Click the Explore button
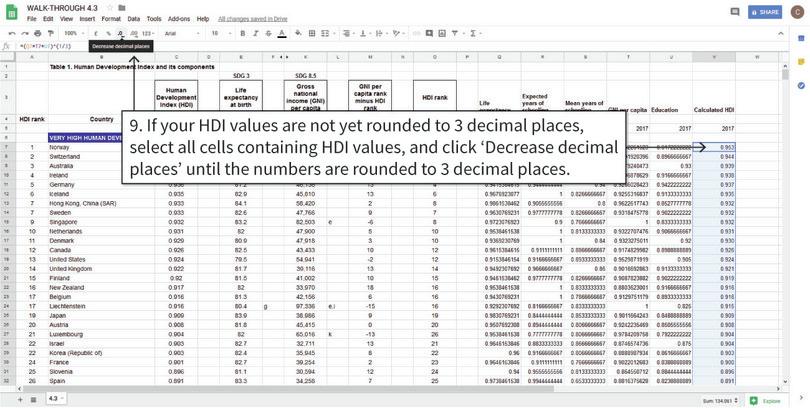This screenshot has height=408, width=810. (766, 401)
